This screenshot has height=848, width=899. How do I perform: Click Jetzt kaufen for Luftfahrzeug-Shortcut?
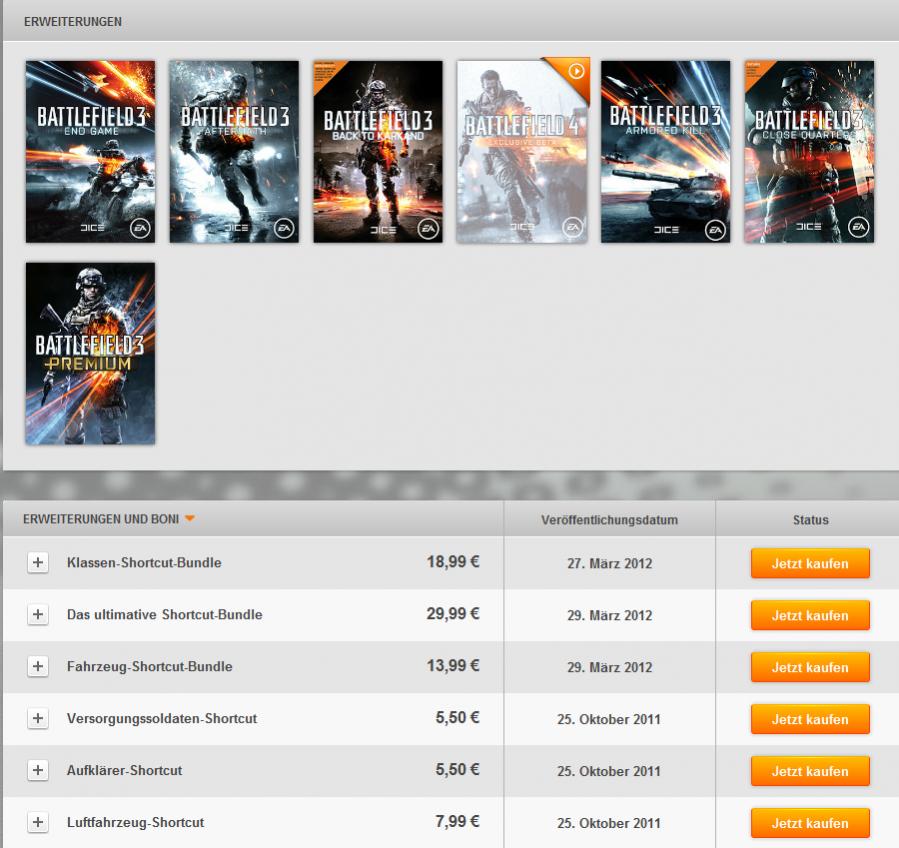click(810, 823)
